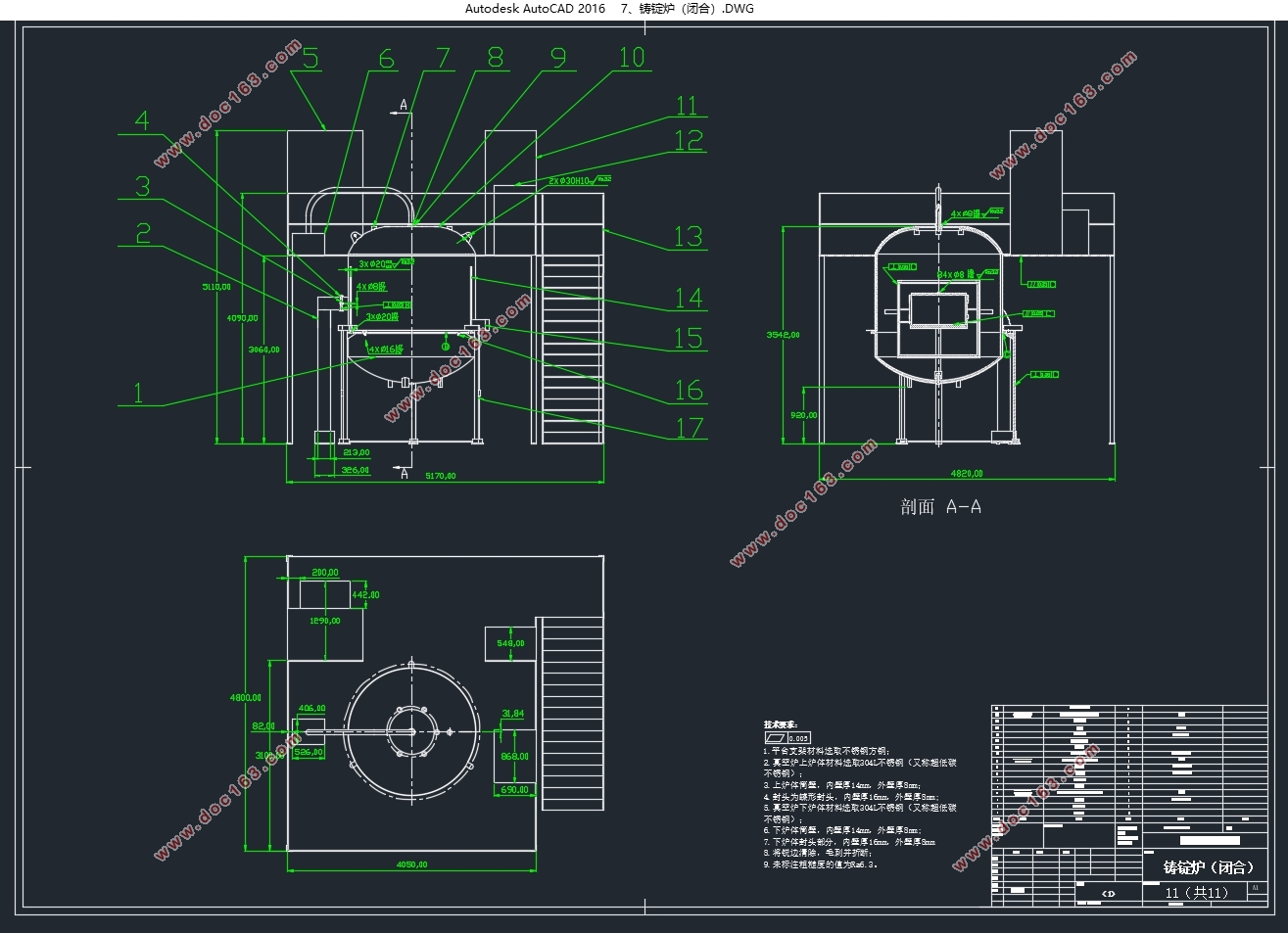This screenshot has width=1288, height=933.
Task: Click the 526,00 dimension value
Action: (309, 752)
